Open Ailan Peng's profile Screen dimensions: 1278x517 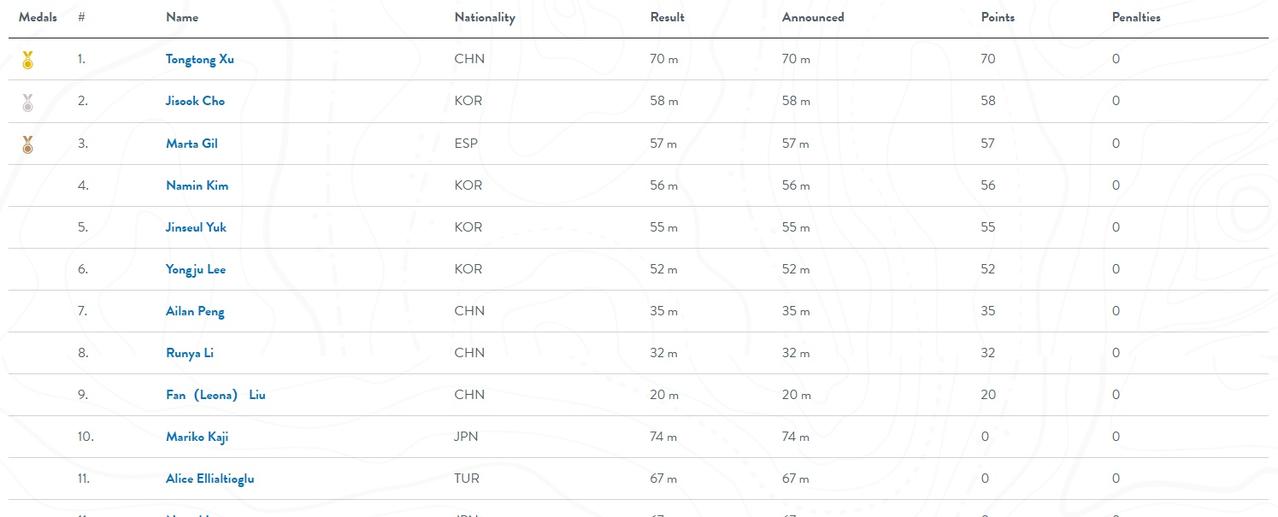[x=195, y=311]
